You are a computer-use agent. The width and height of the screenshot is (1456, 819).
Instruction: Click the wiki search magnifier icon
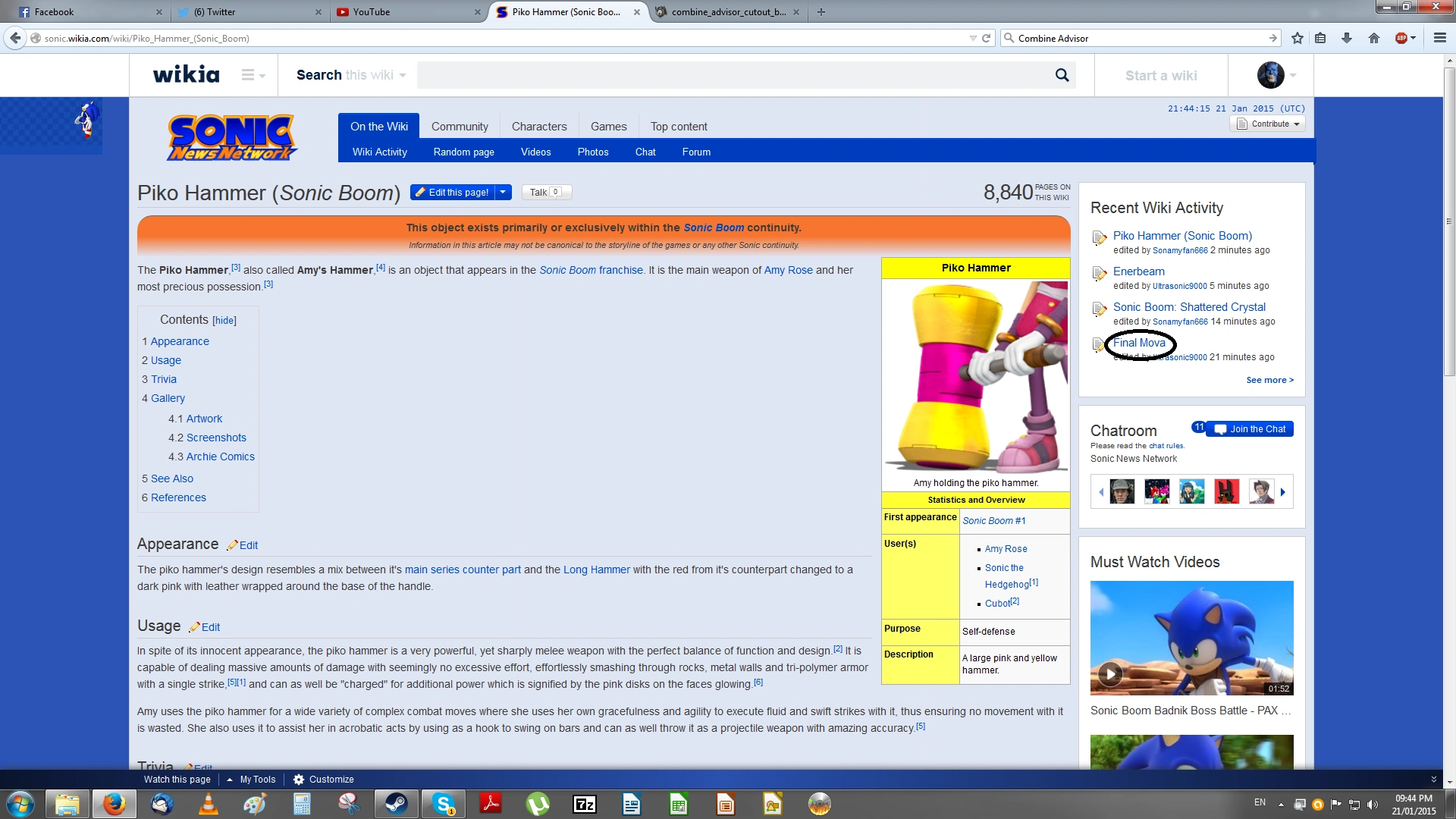[x=1062, y=75]
